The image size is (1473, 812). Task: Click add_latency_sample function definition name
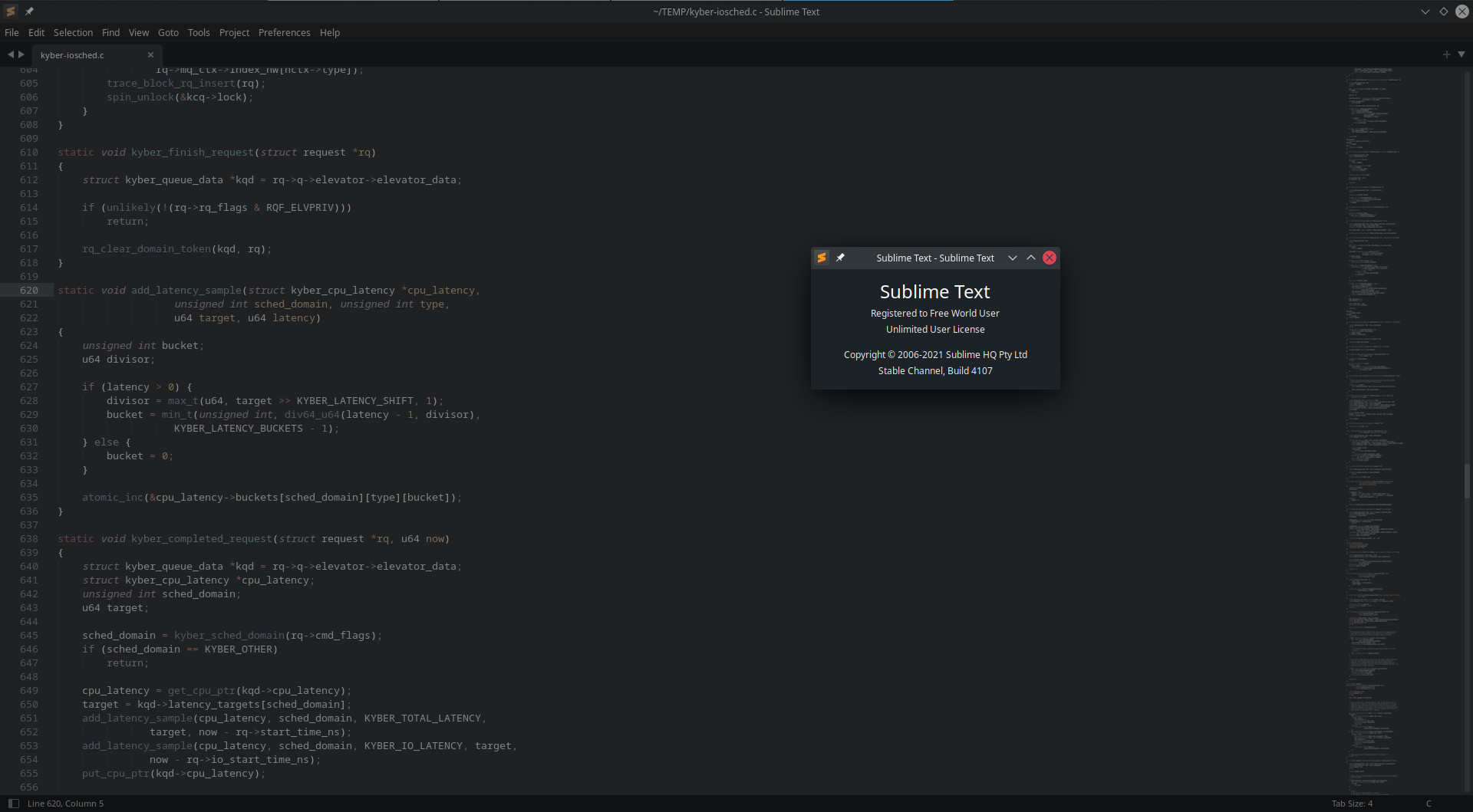(186, 291)
